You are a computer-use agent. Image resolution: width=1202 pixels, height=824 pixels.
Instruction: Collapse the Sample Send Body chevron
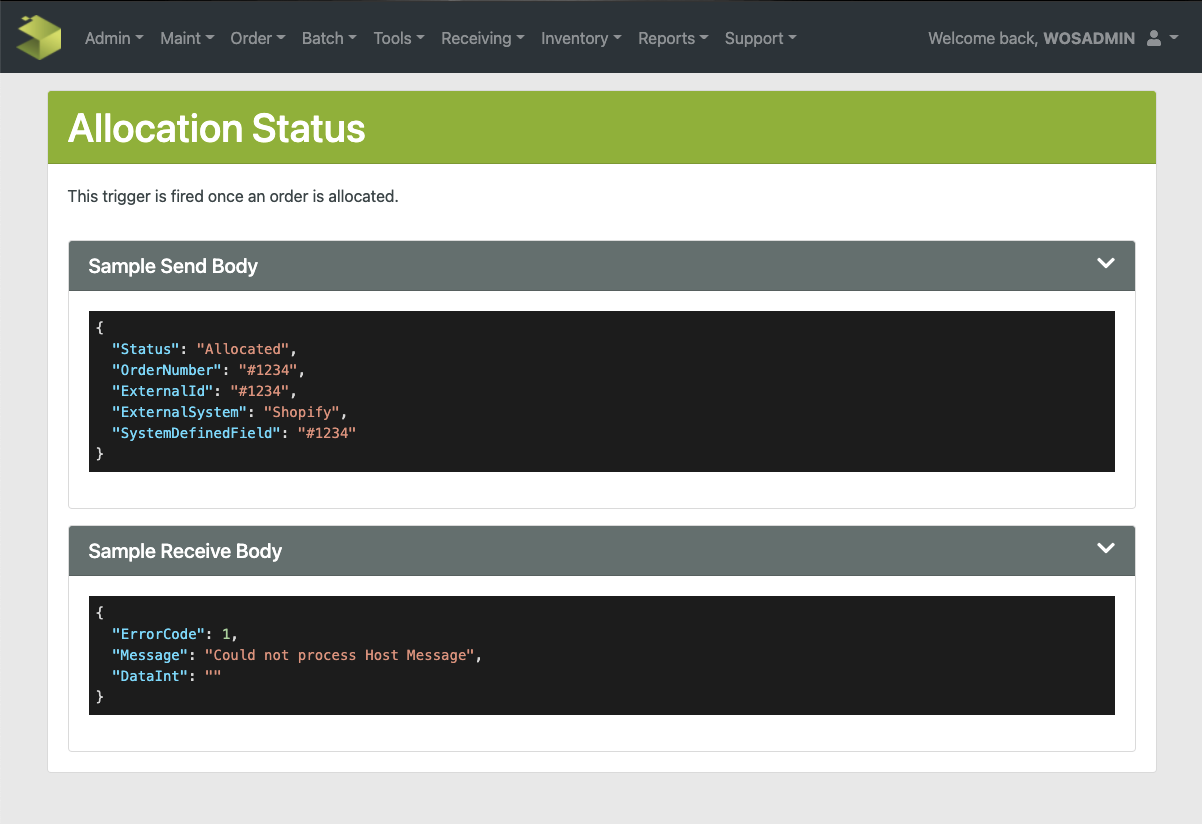1105,264
